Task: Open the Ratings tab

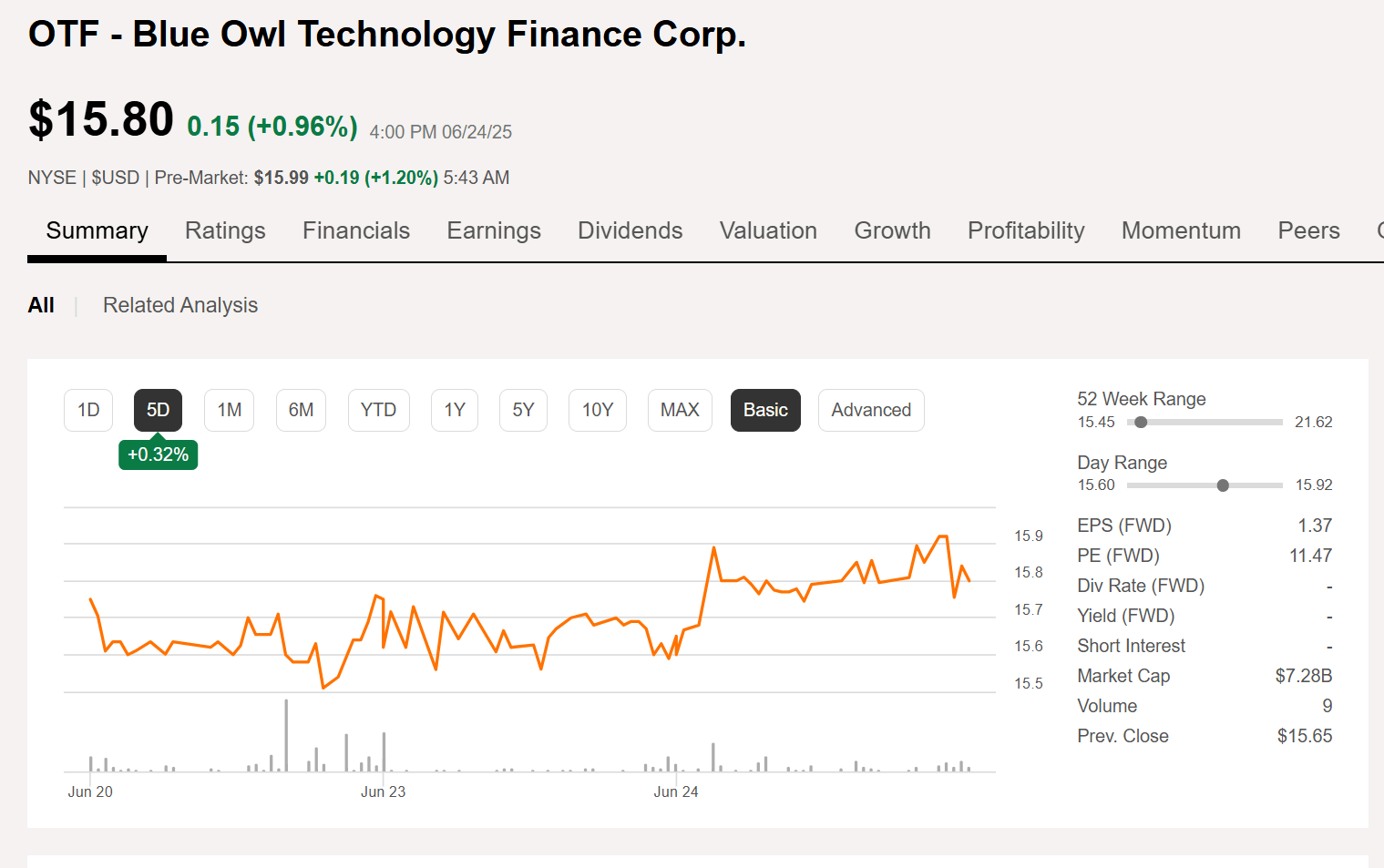Action: 225,230
